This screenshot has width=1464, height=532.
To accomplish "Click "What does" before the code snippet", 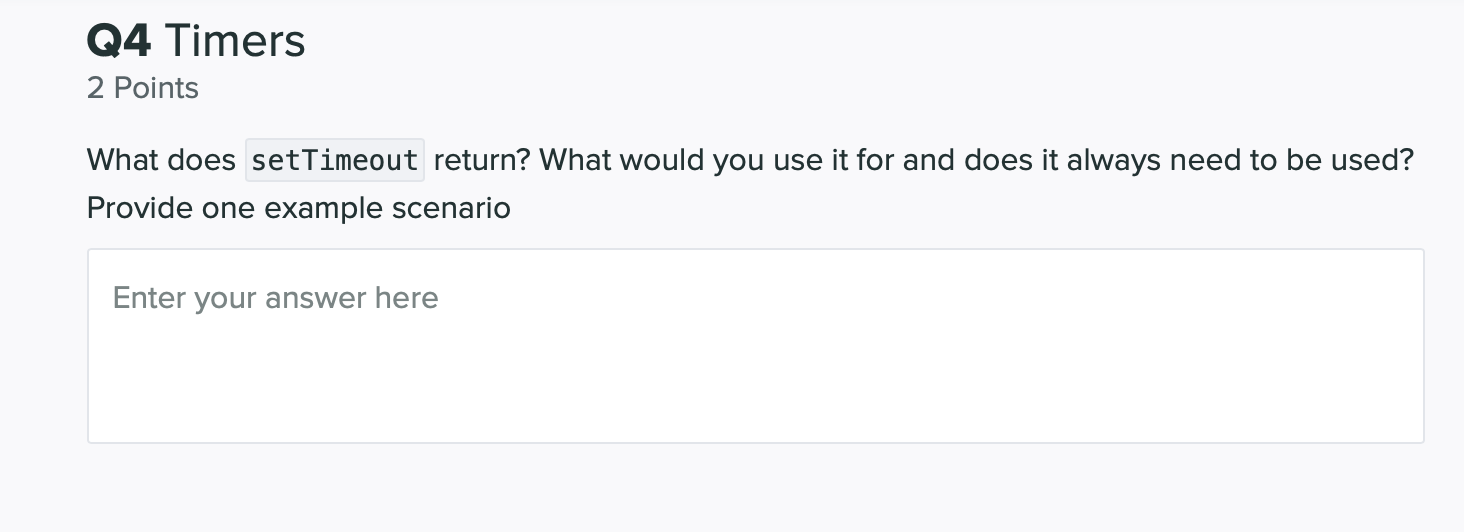I will point(161,160).
